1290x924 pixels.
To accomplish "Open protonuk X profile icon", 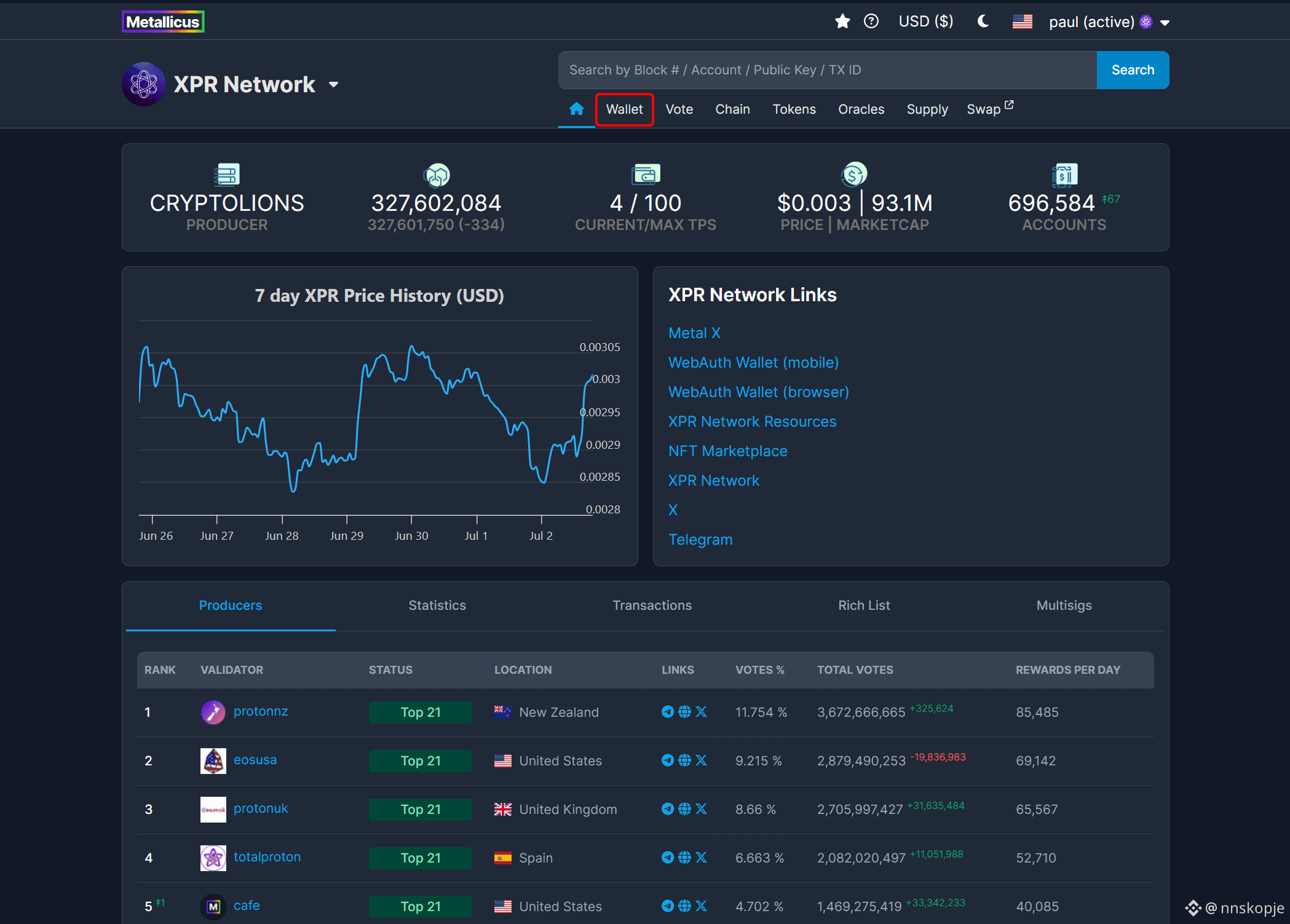I will coord(701,809).
